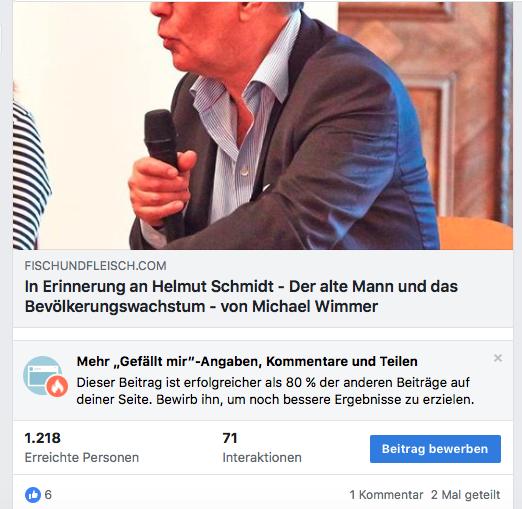Click the blue thumbs-up reaction icon
The width and height of the screenshot is (522, 509).
[33, 495]
